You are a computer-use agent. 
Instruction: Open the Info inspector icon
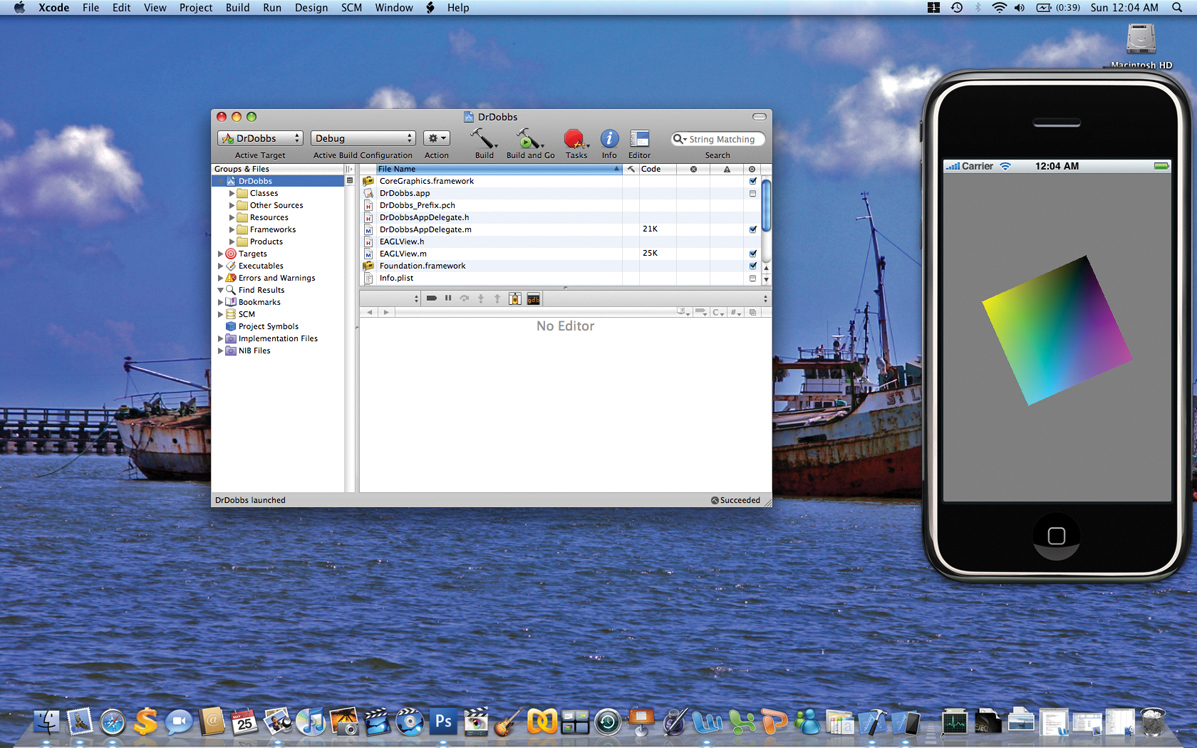click(609, 139)
